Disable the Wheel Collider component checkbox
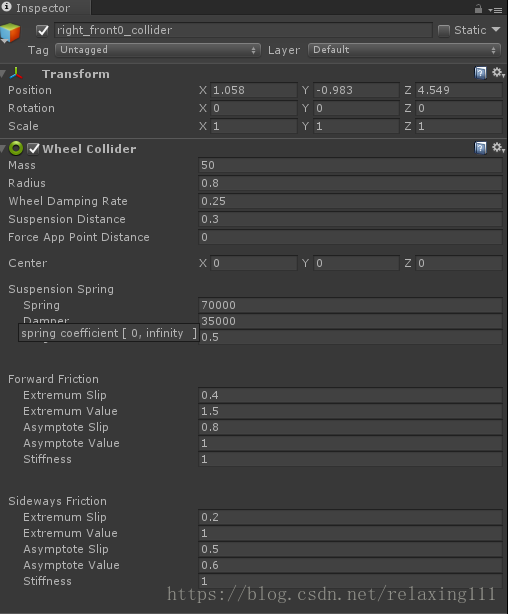This screenshot has height=614, width=508. (x=34, y=148)
